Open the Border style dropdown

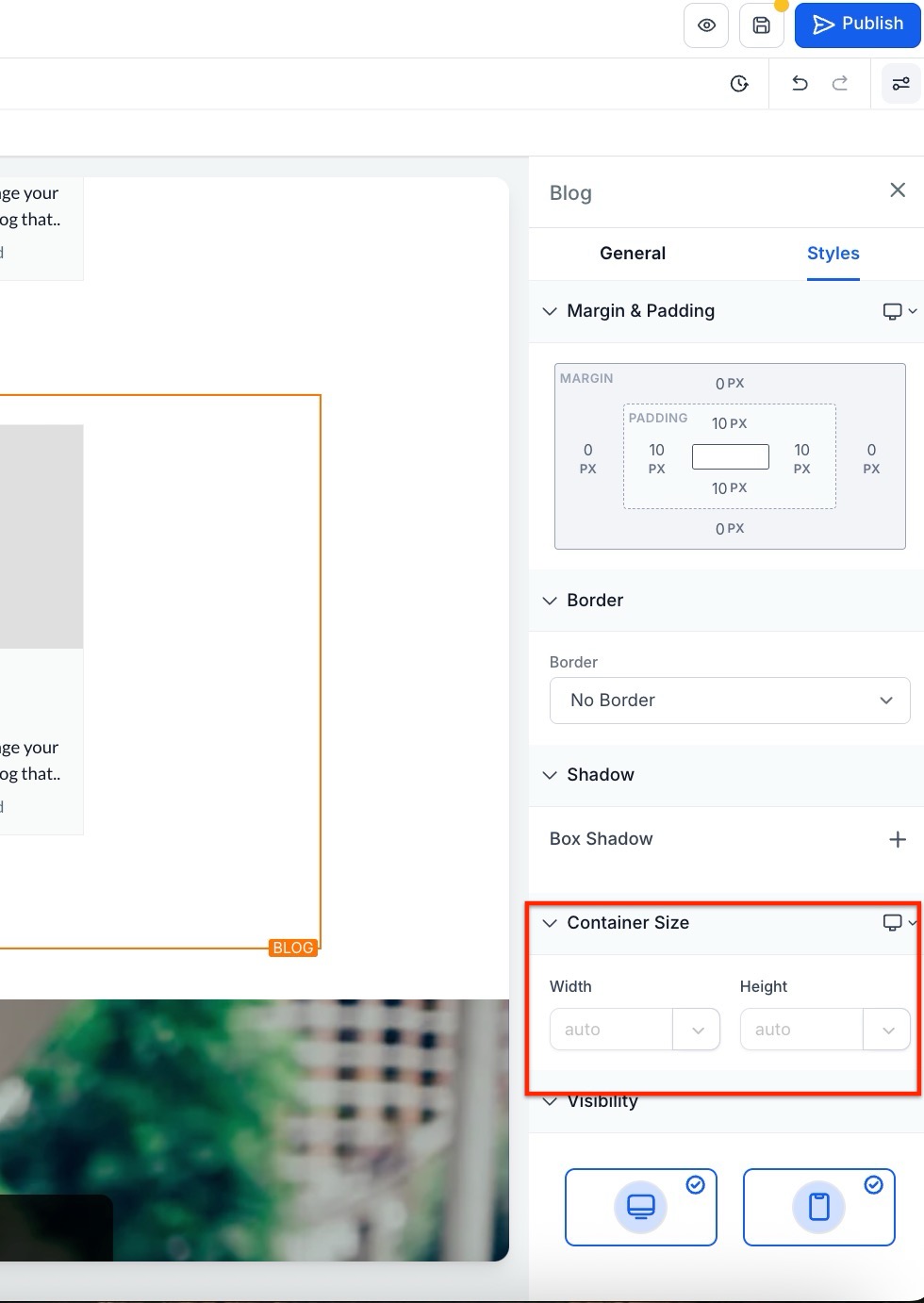729,701
